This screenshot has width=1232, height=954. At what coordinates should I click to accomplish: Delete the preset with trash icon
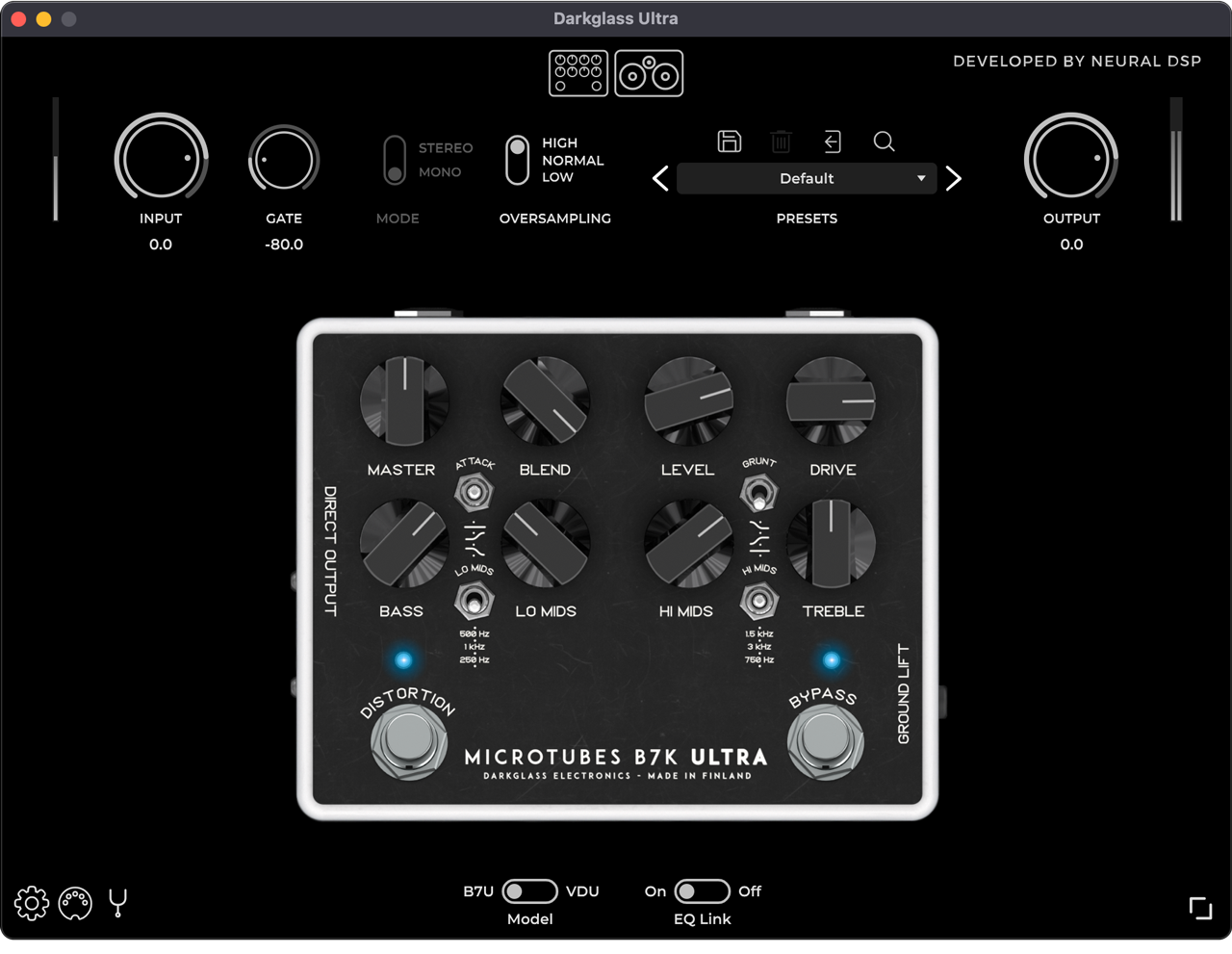(x=782, y=142)
